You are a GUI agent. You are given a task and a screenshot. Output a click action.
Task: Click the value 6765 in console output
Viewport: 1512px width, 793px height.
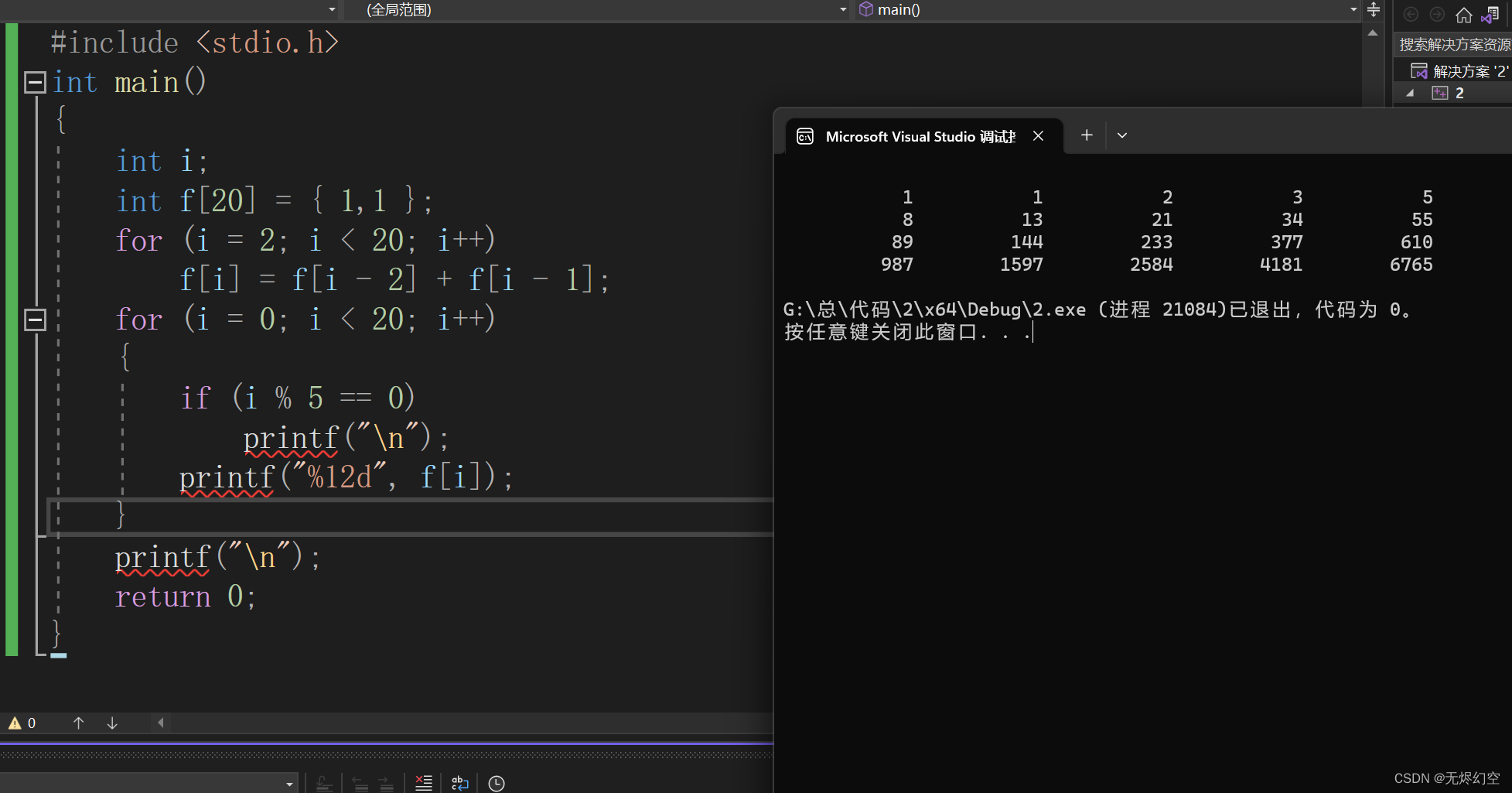tap(1411, 265)
